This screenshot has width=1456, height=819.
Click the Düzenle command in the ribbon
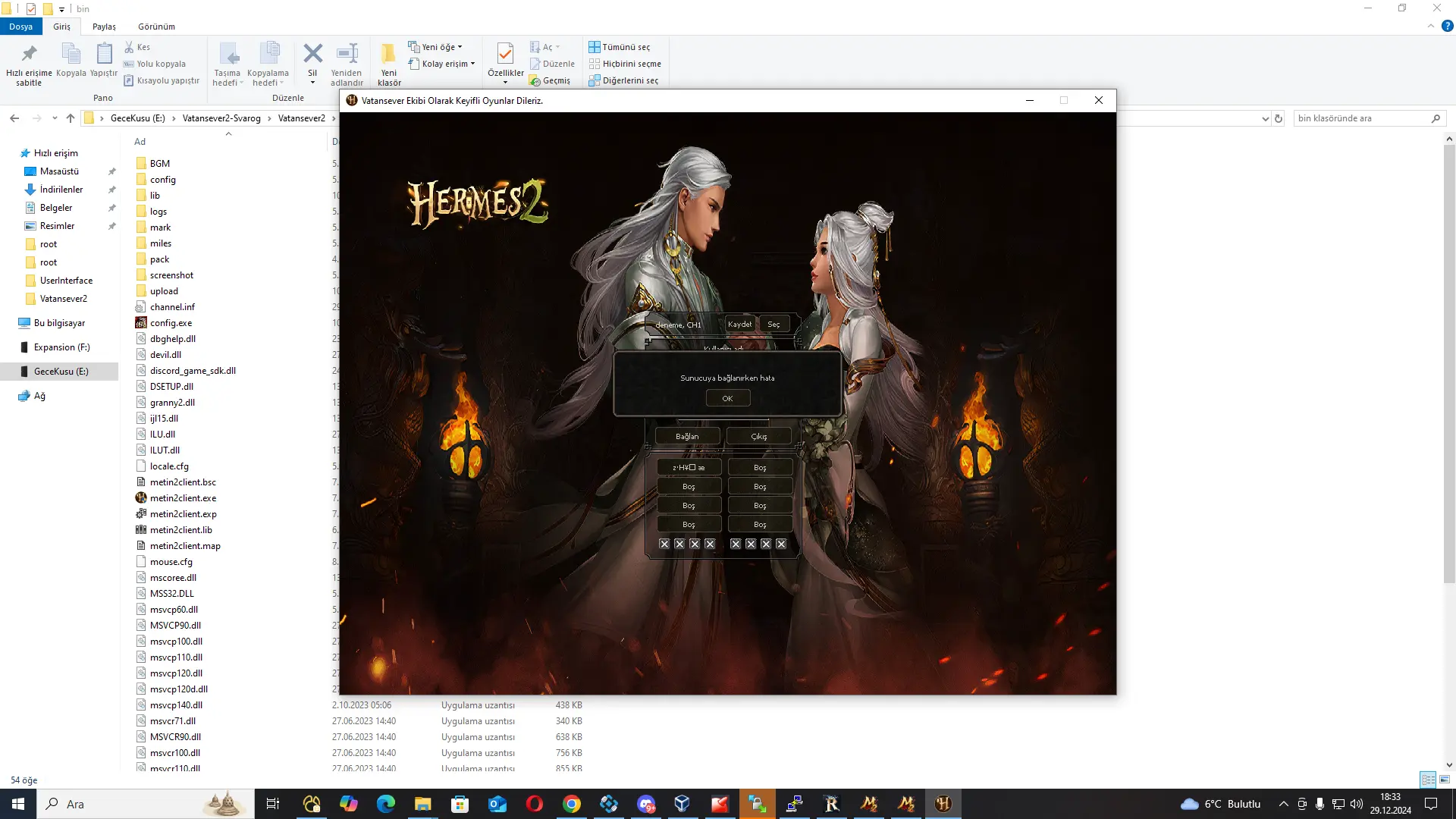552,64
